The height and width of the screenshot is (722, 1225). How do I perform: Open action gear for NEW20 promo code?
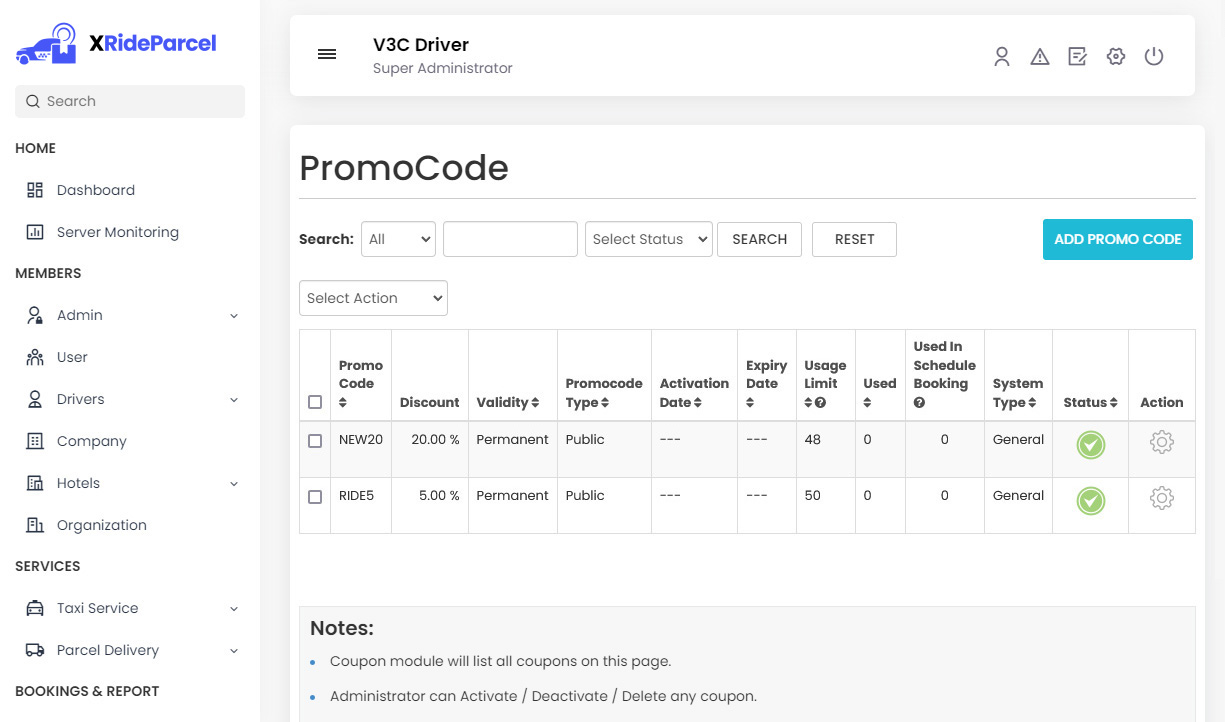(x=1161, y=443)
